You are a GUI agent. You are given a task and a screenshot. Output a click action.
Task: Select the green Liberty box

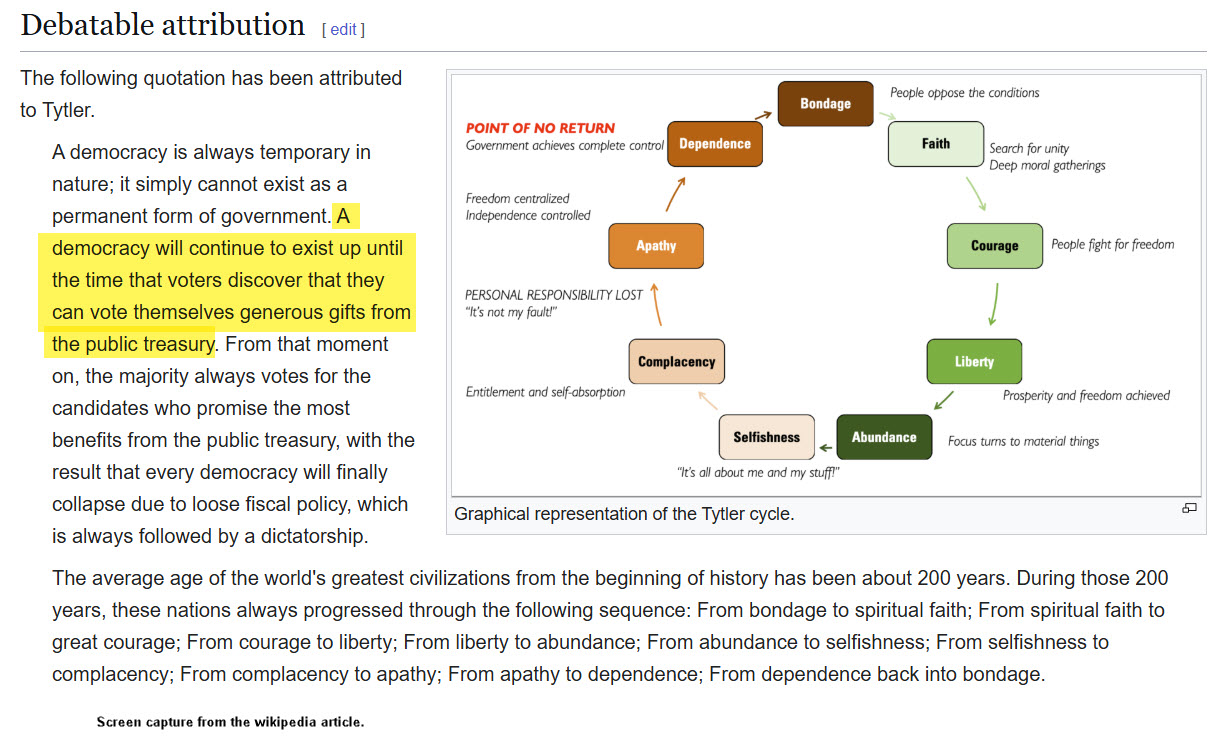pos(973,361)
